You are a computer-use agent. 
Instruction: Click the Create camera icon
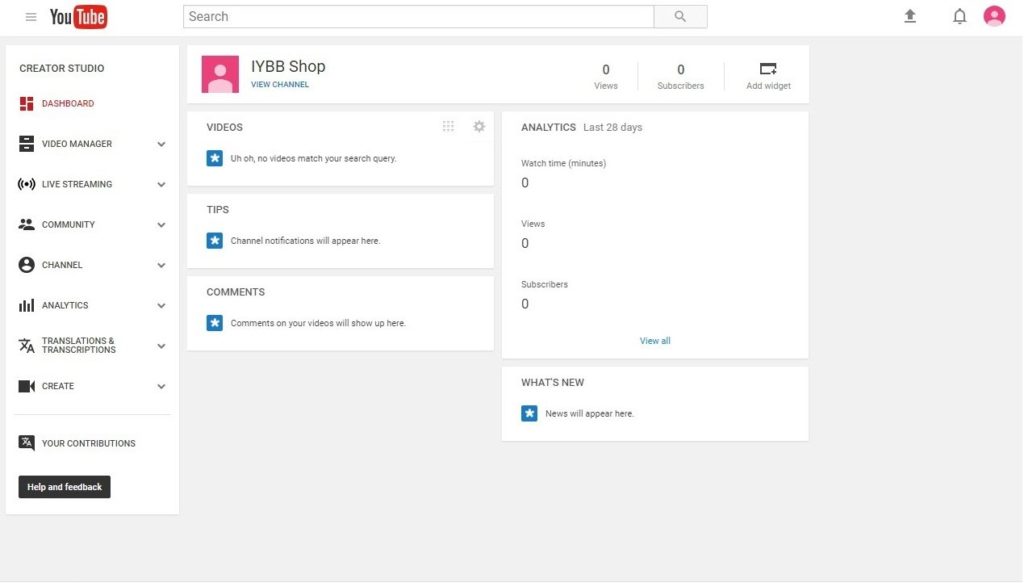coord(26,386)
